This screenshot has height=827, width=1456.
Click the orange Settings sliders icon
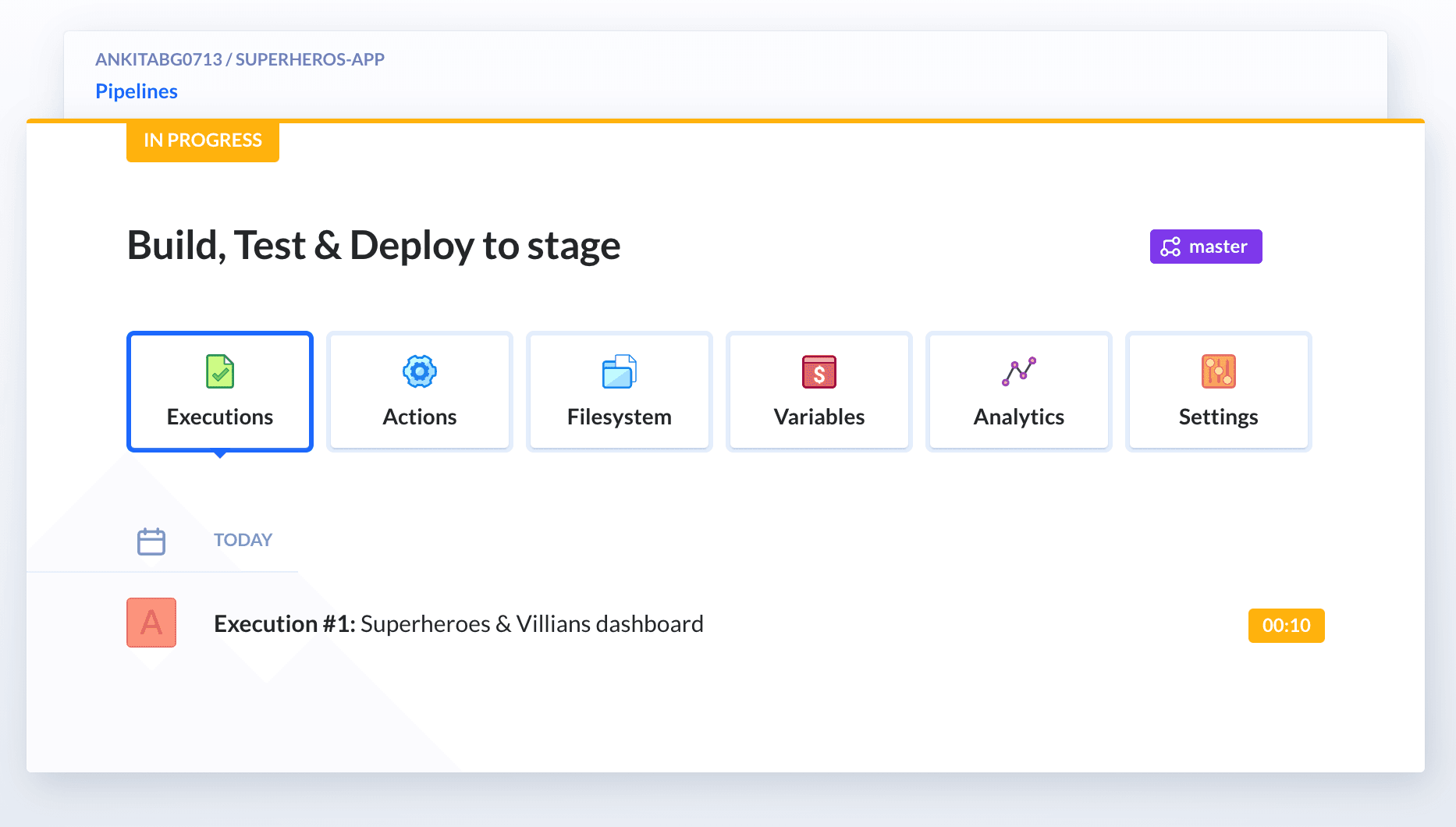point(1219,371)
